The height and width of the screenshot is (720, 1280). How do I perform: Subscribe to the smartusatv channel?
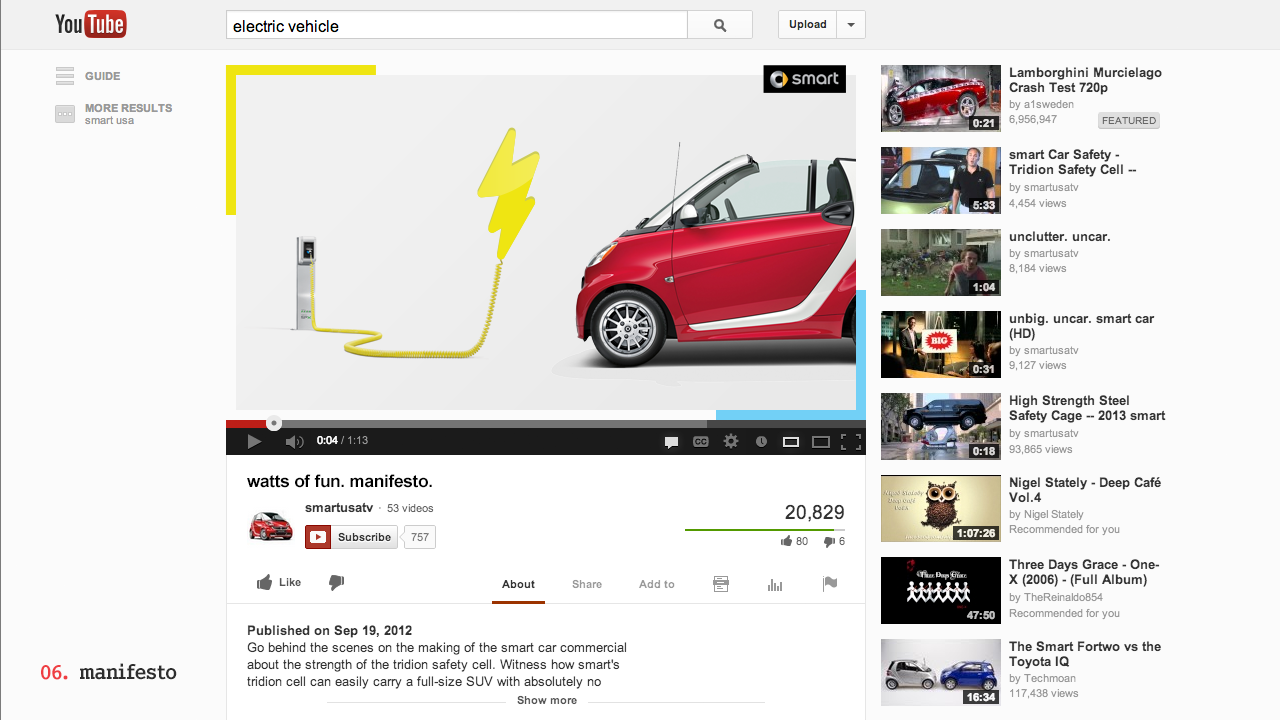click(352, 537)
